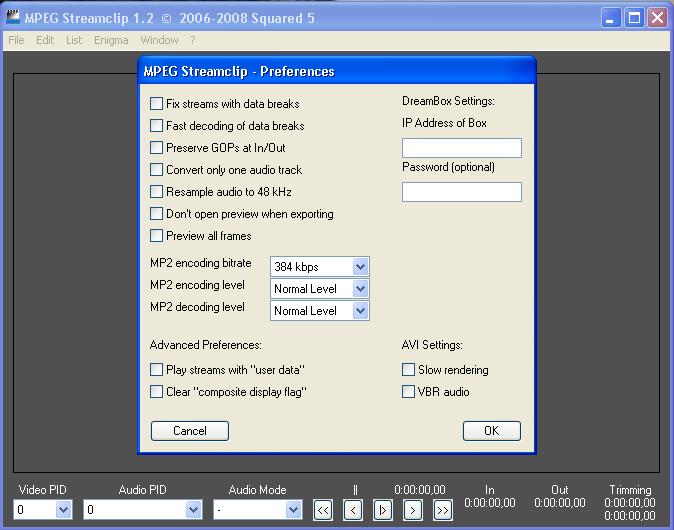Step one frame forward

(x=413, y=510)
